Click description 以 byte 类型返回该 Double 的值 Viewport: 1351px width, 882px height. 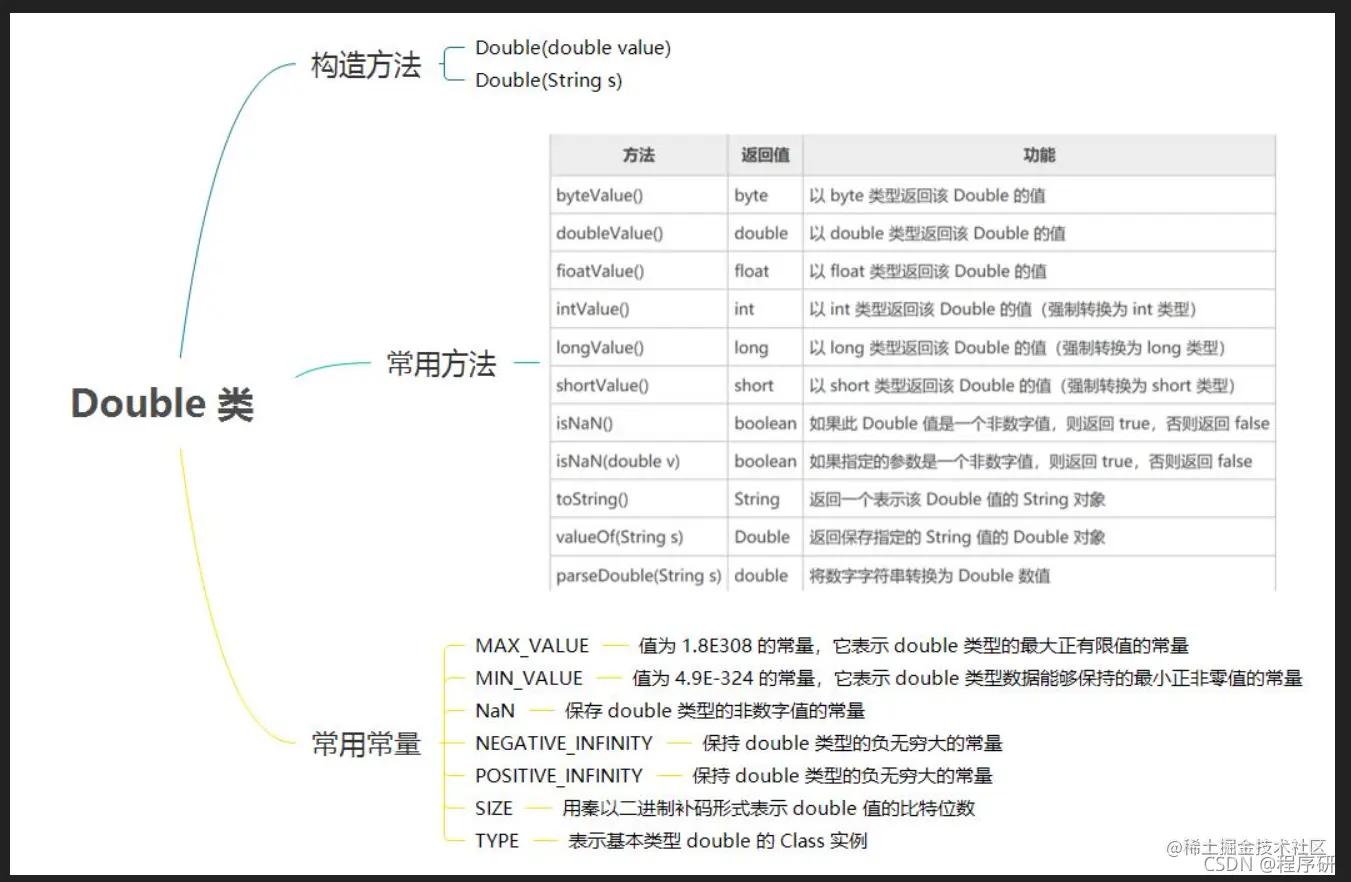coord(927,195)
